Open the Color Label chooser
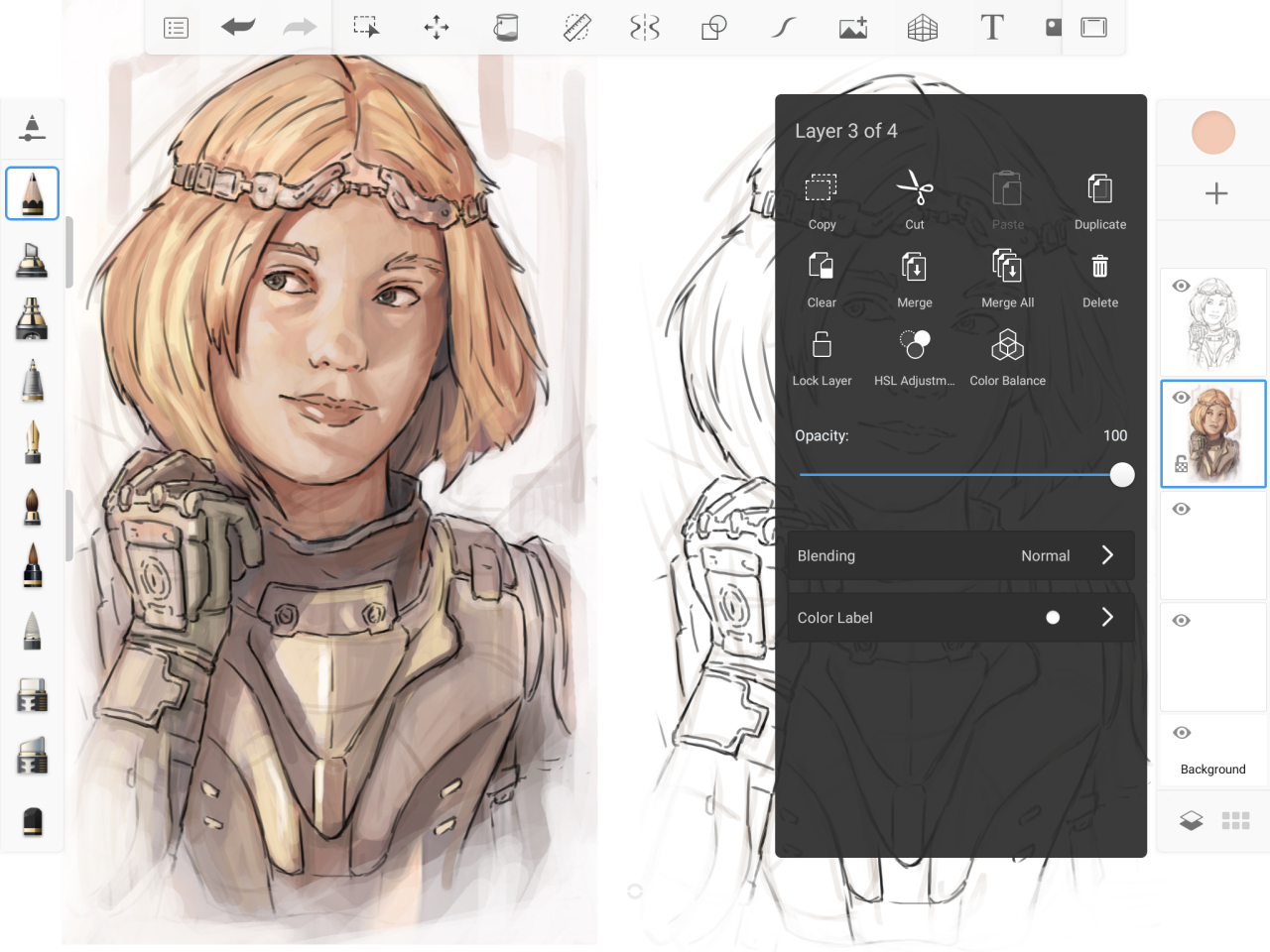The width and height of the screenshot is (1270, 952). (1107, 617)
